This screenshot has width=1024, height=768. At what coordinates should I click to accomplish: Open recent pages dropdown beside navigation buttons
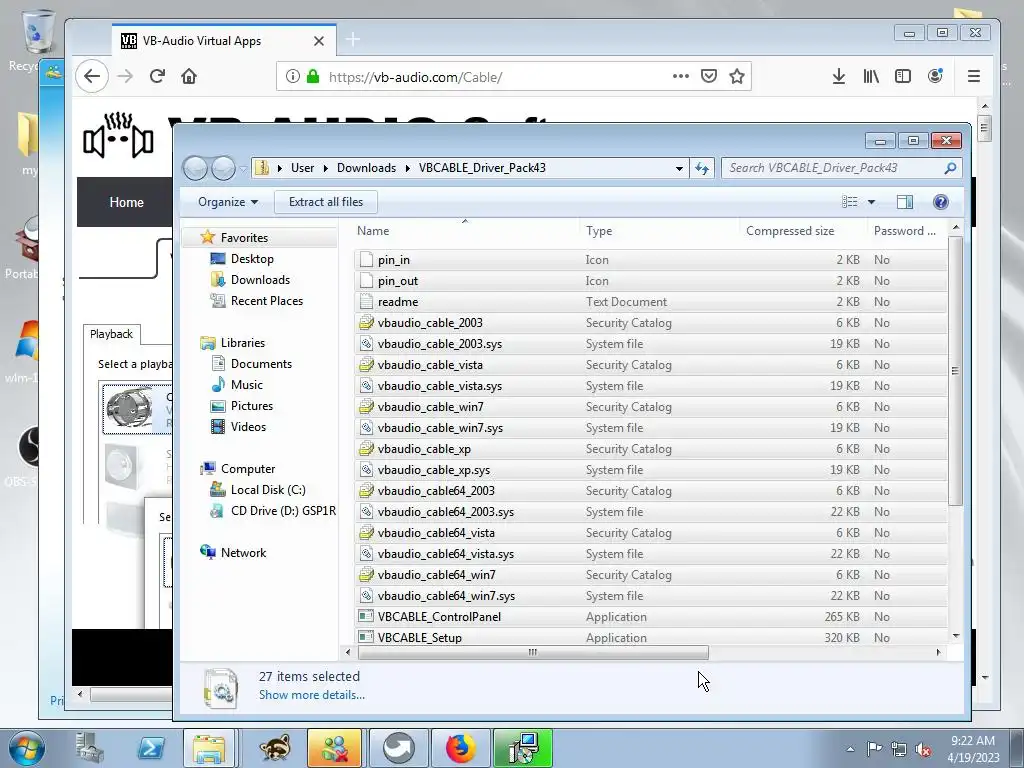pos(243,168)
